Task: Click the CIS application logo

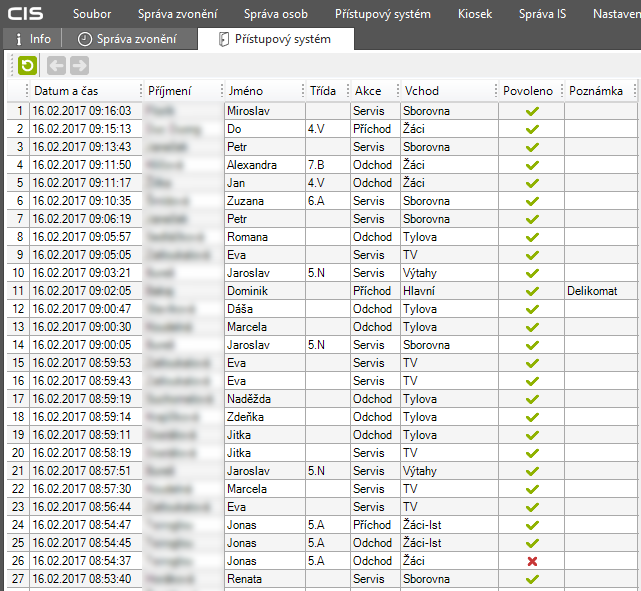Action: tap(26, 14)
